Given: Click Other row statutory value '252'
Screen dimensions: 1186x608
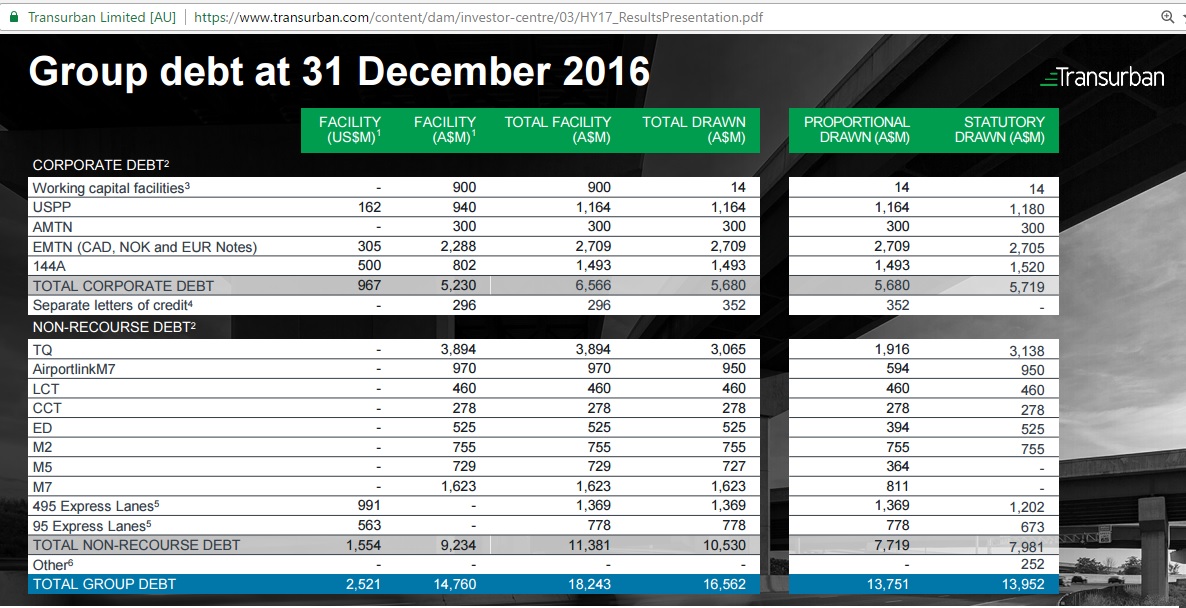Looking at the screenshot, I should coord(1032,564).
